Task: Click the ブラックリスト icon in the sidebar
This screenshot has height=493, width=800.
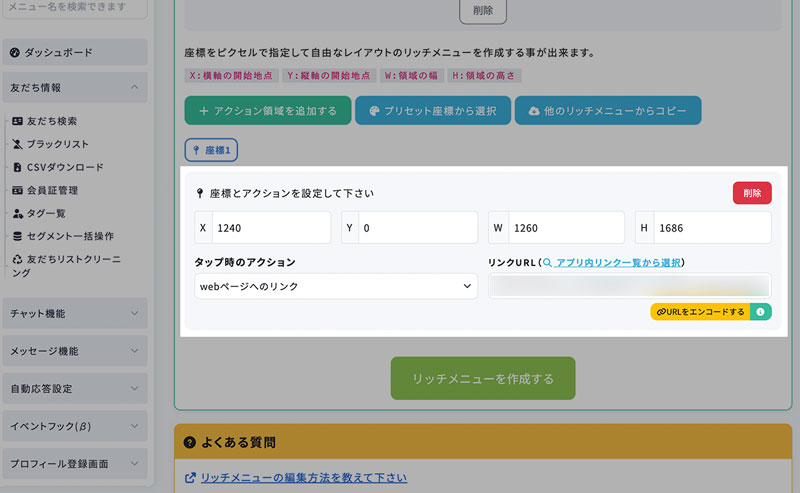Action: 17,144
